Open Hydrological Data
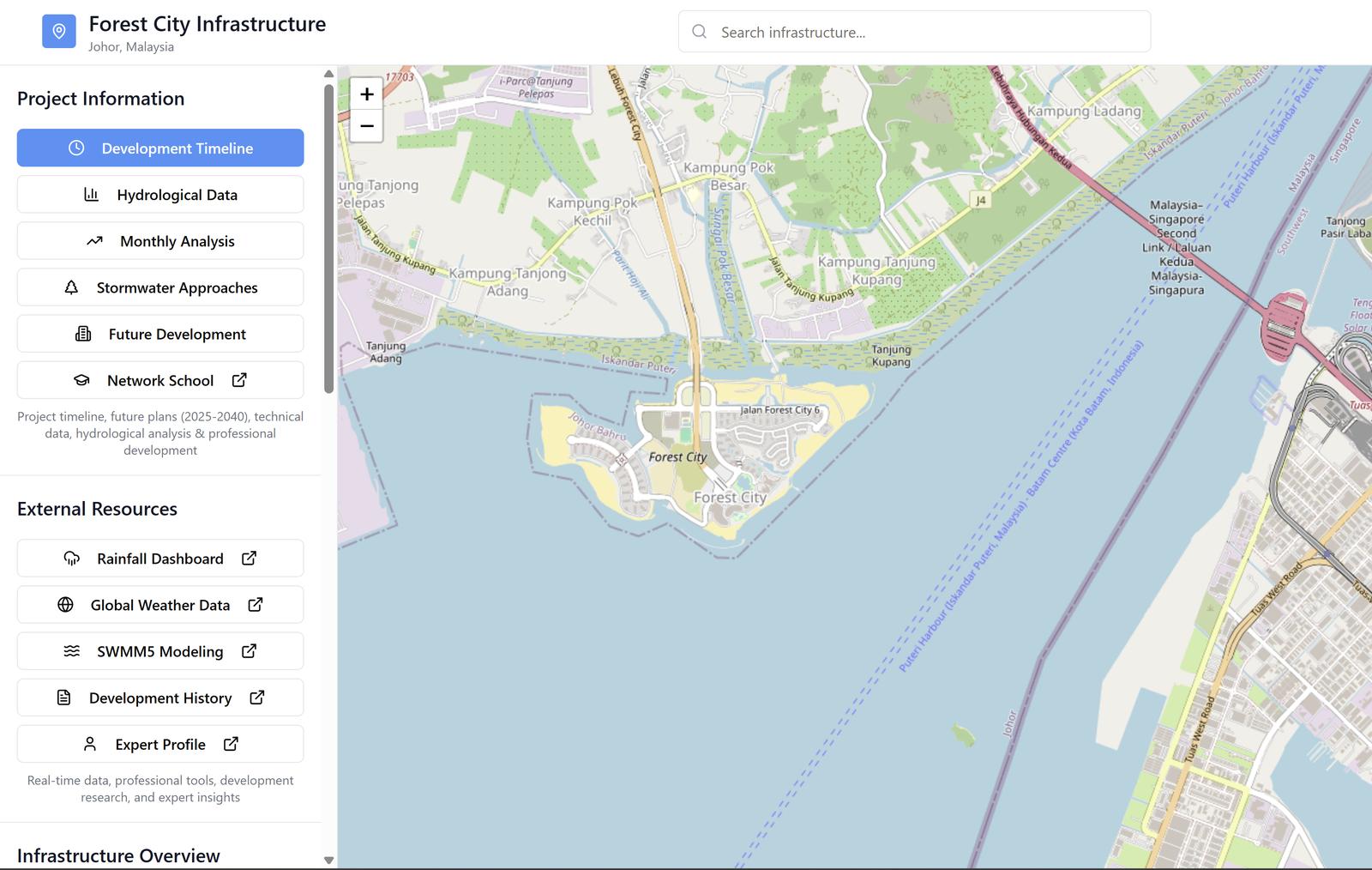Viewport: 1372px width, 870px height. tap(160, 194)
